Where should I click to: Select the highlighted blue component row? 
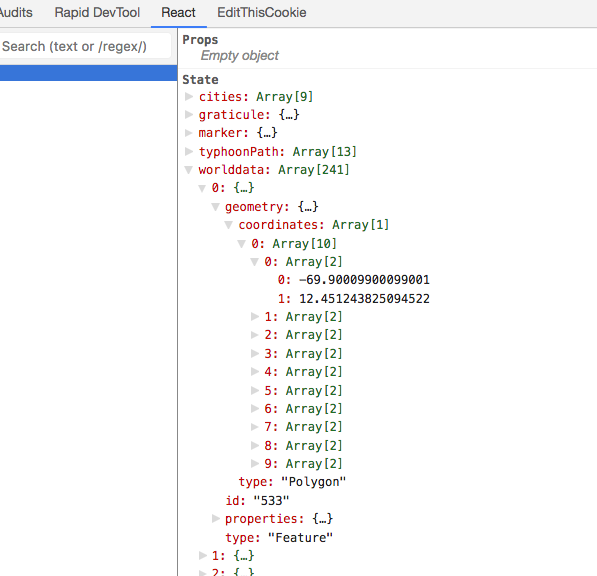click(88, 73)
